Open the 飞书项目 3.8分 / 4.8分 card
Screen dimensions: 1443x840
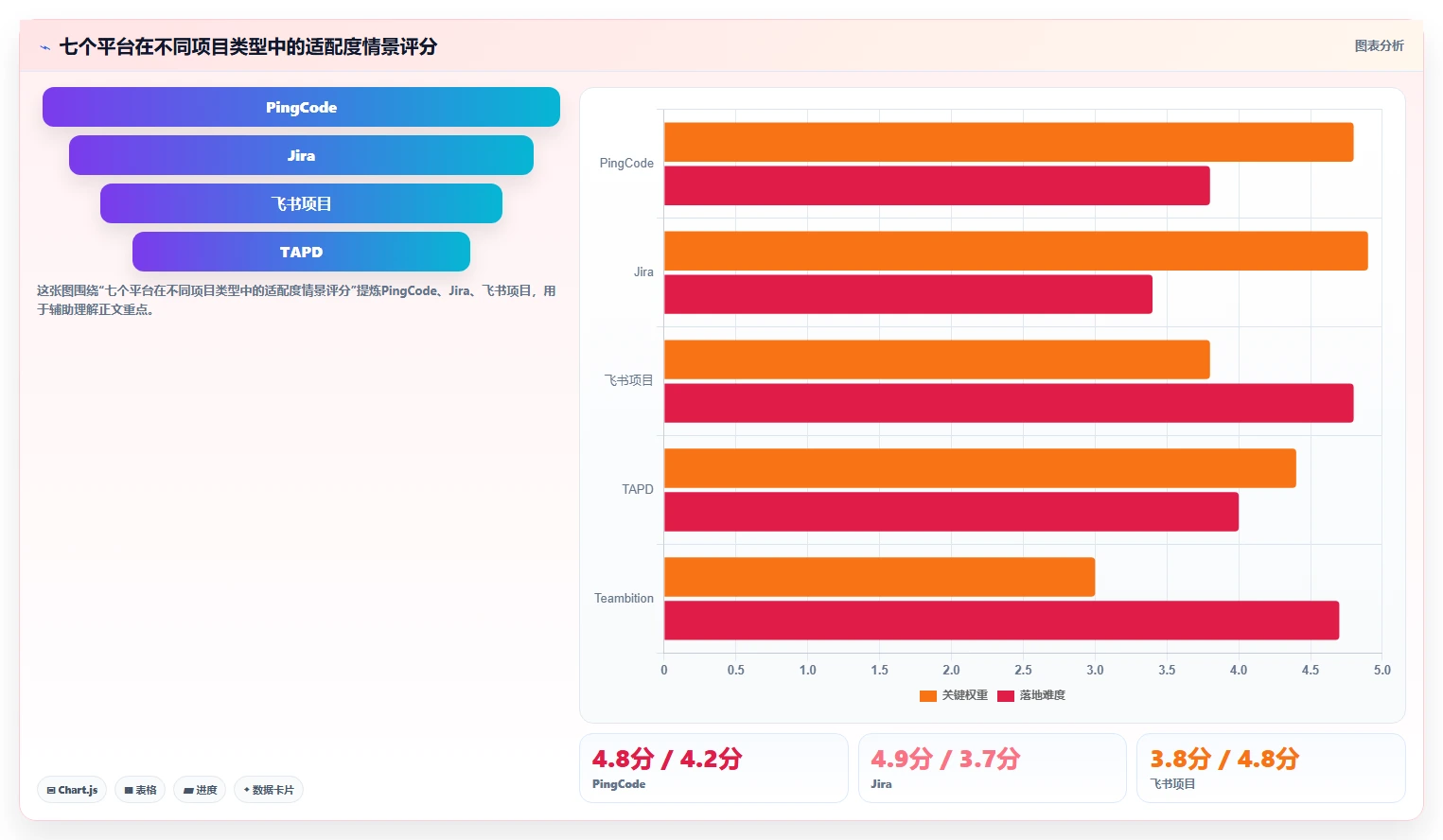(x=1271, y=768)
